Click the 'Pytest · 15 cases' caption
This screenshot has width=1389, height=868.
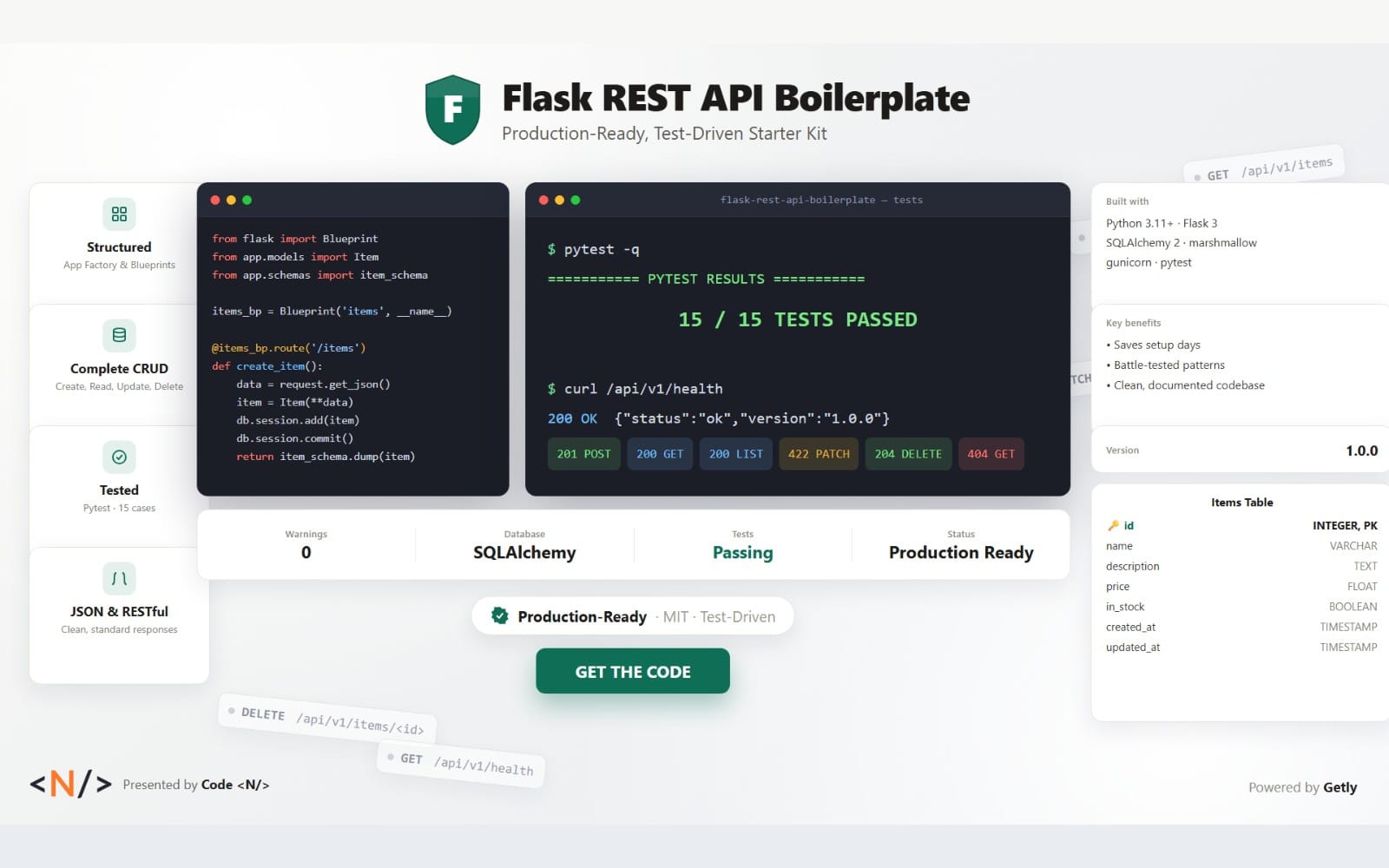[x=119, y=509]
